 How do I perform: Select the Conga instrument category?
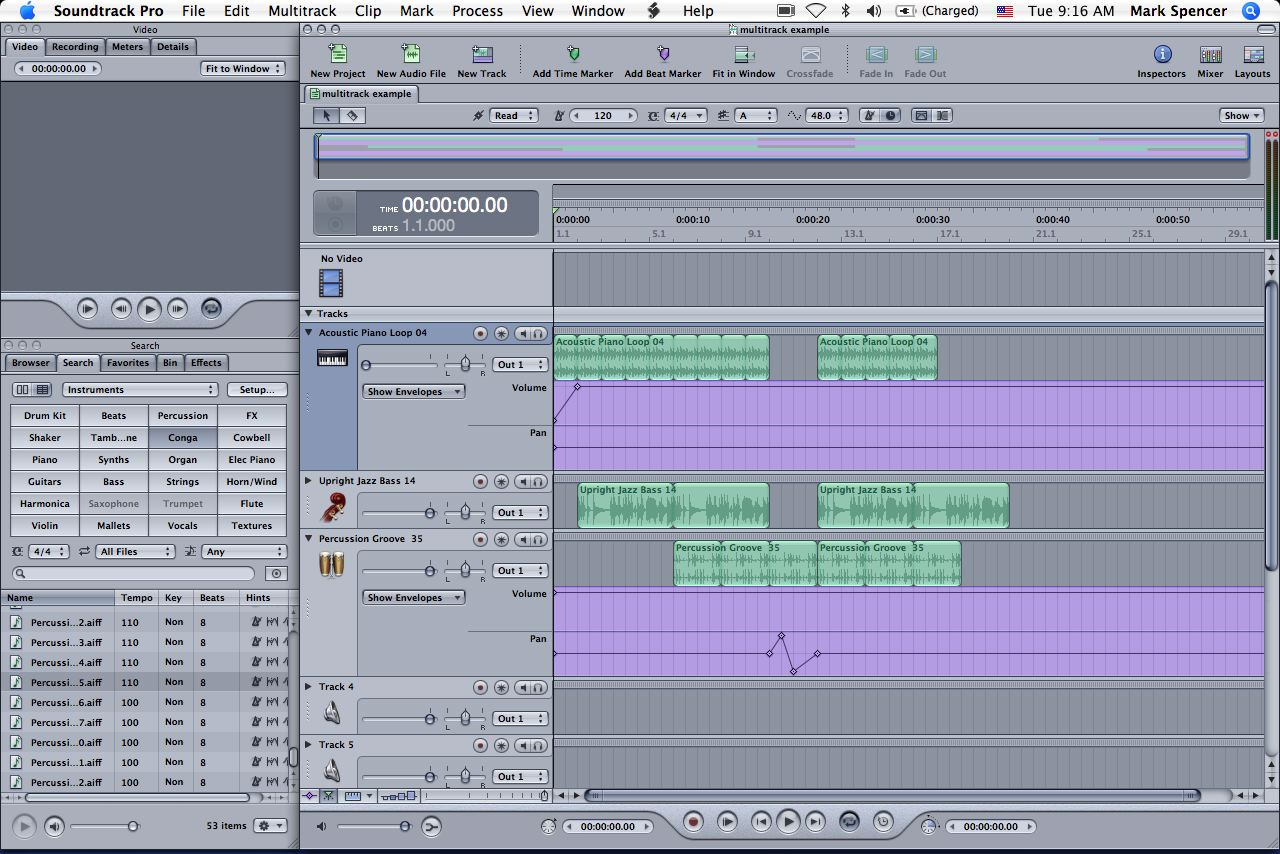[182, 437]
